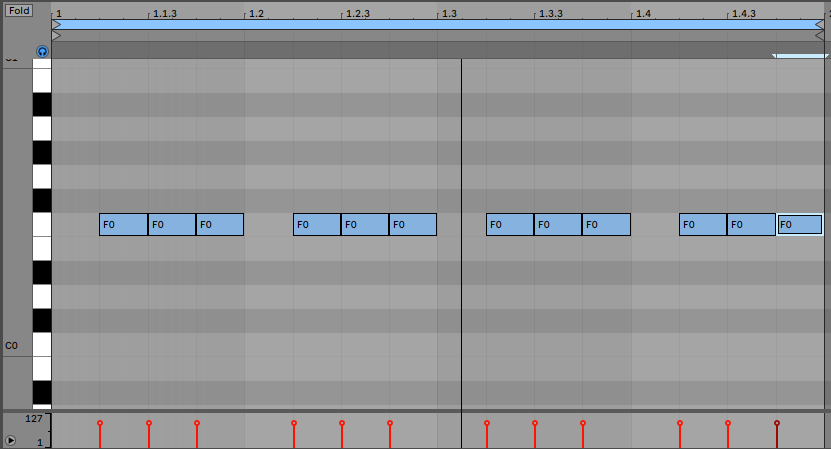Select the F0 note starting at 1.4.2

[x=703, y=224]
